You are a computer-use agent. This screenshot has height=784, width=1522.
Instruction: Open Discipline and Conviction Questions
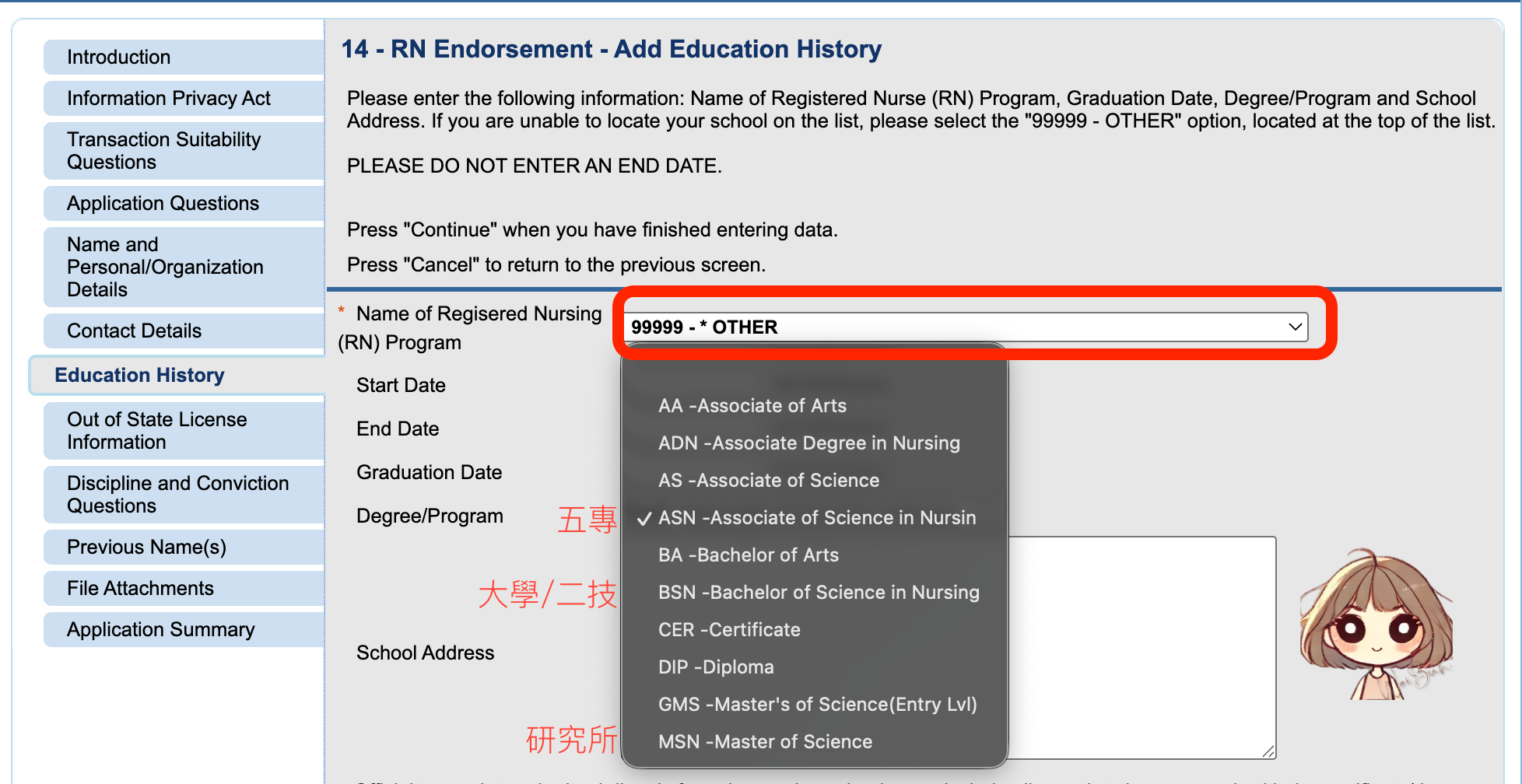(x=184, y=495)
